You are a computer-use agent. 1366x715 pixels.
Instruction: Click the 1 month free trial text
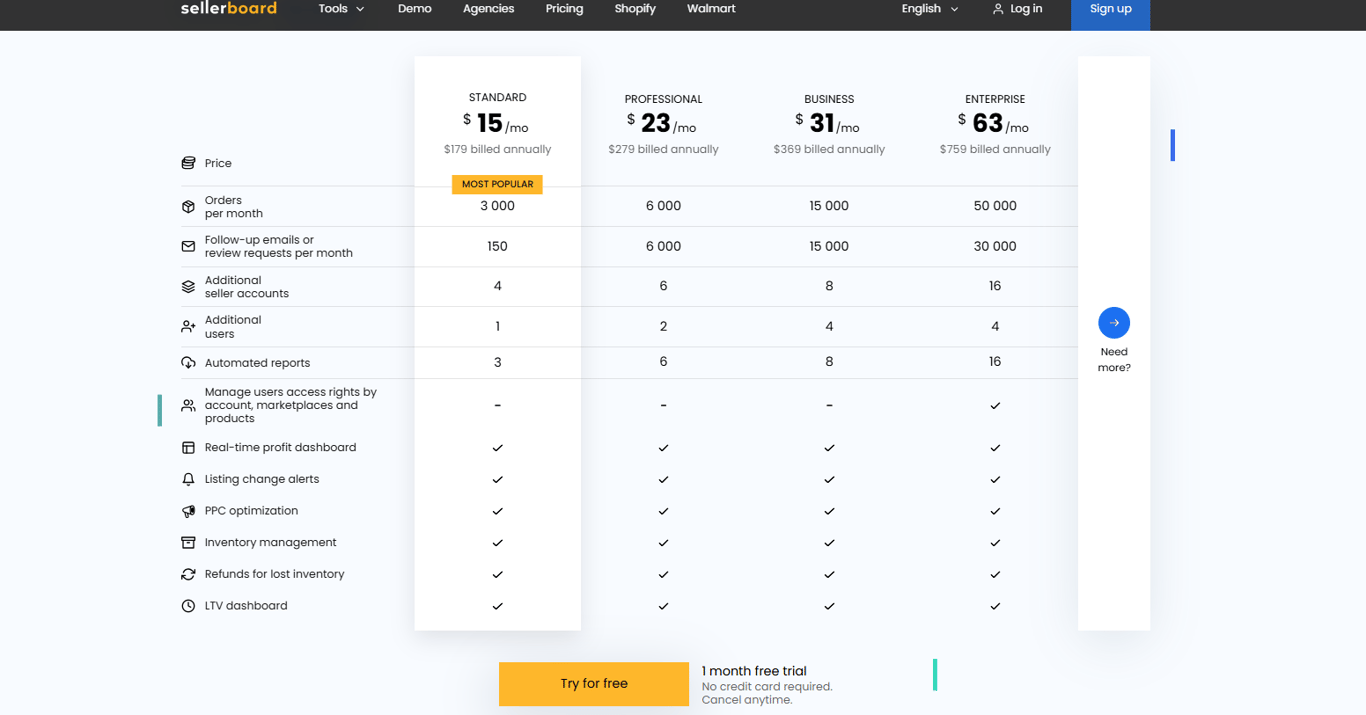754,671
